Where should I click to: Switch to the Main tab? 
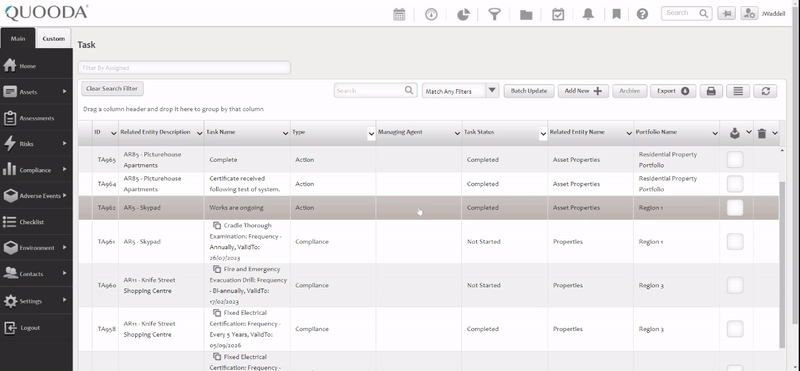tap(18, 38)
